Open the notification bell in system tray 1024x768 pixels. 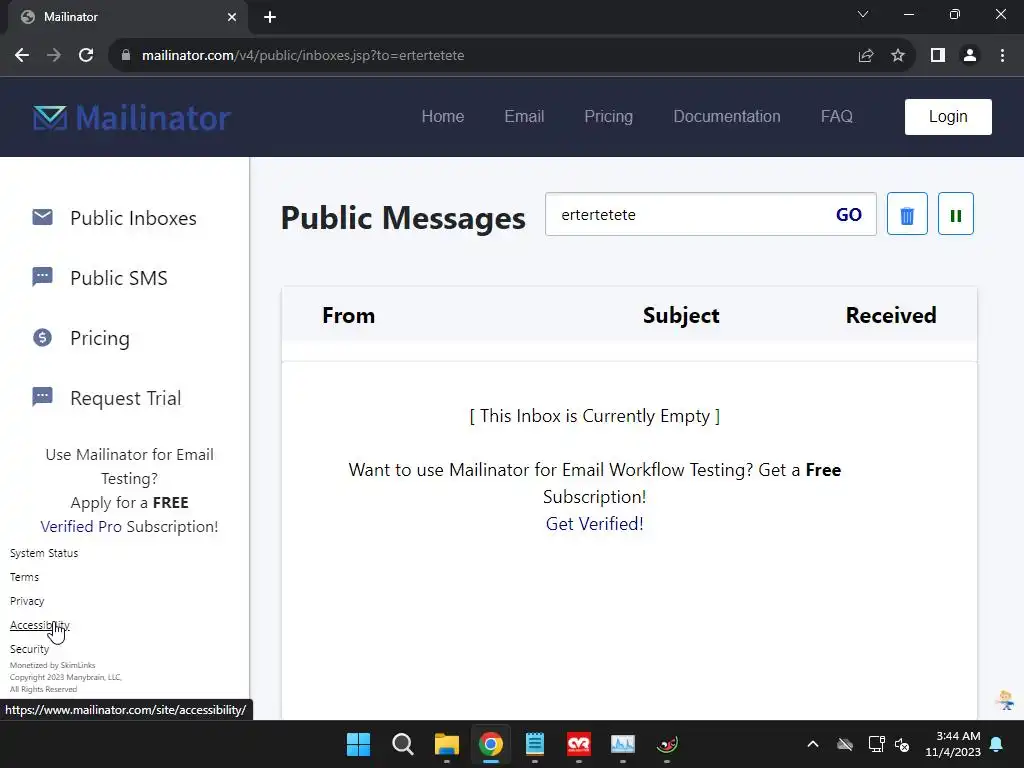coord(997,744)
